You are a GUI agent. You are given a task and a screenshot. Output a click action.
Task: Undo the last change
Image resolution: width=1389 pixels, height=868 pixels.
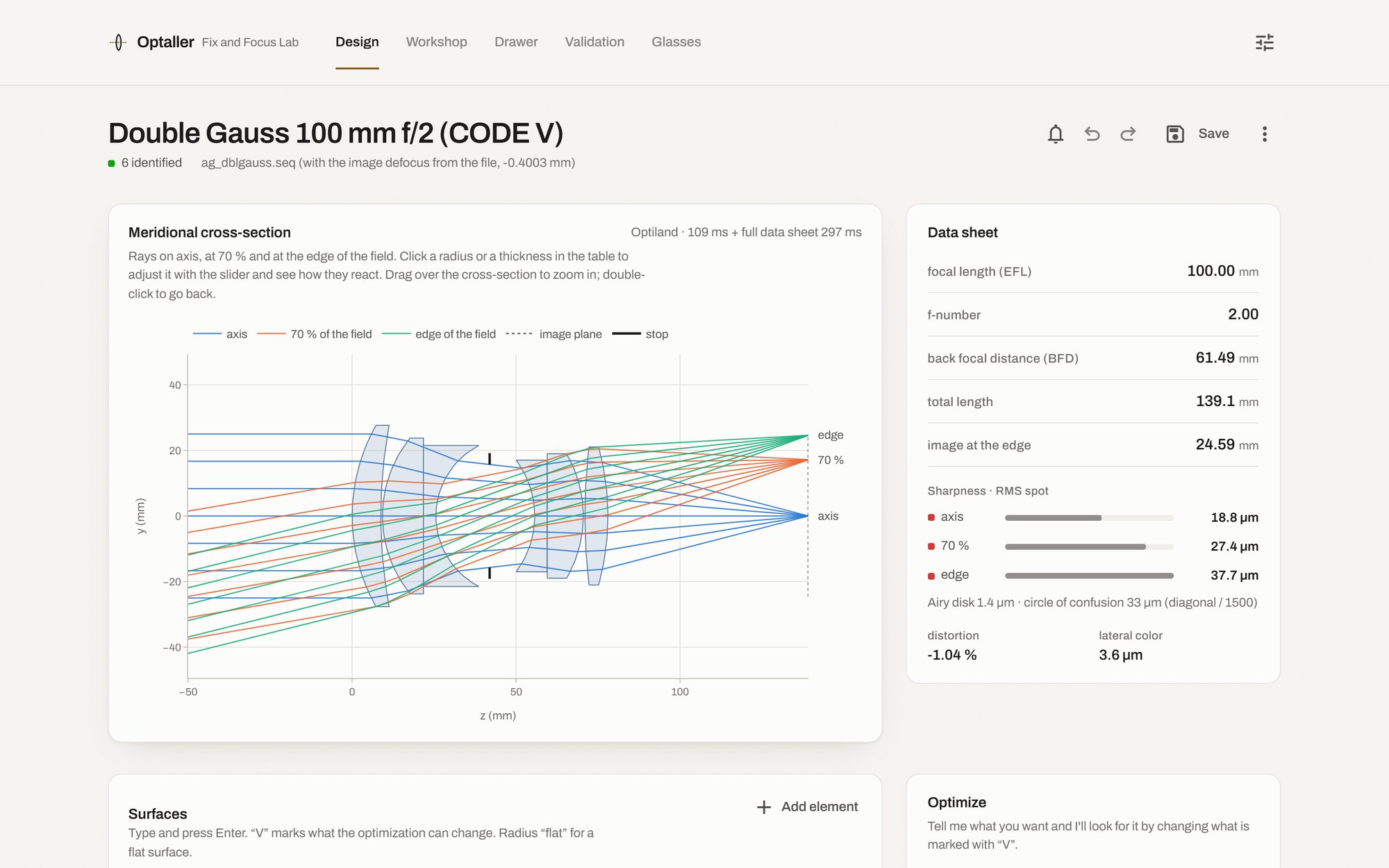[1092, 133]
